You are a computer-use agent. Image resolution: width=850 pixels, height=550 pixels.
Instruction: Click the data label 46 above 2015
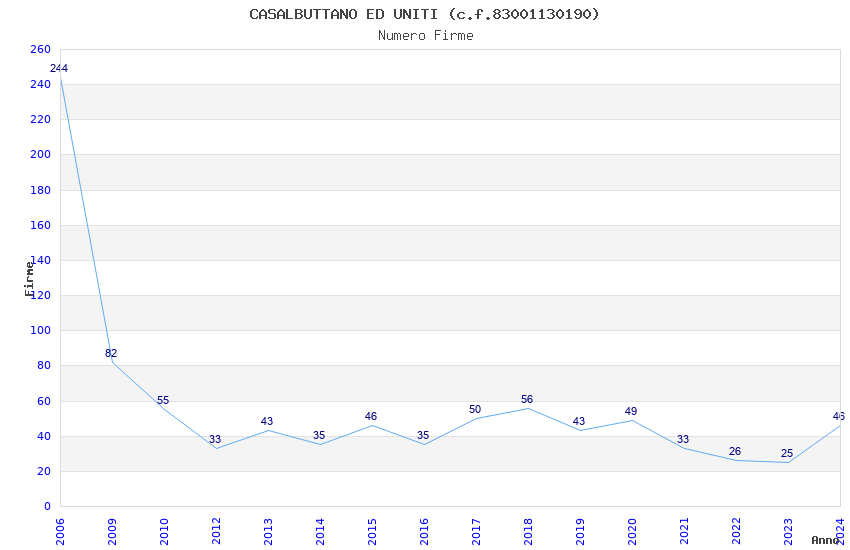coord(371,417)
